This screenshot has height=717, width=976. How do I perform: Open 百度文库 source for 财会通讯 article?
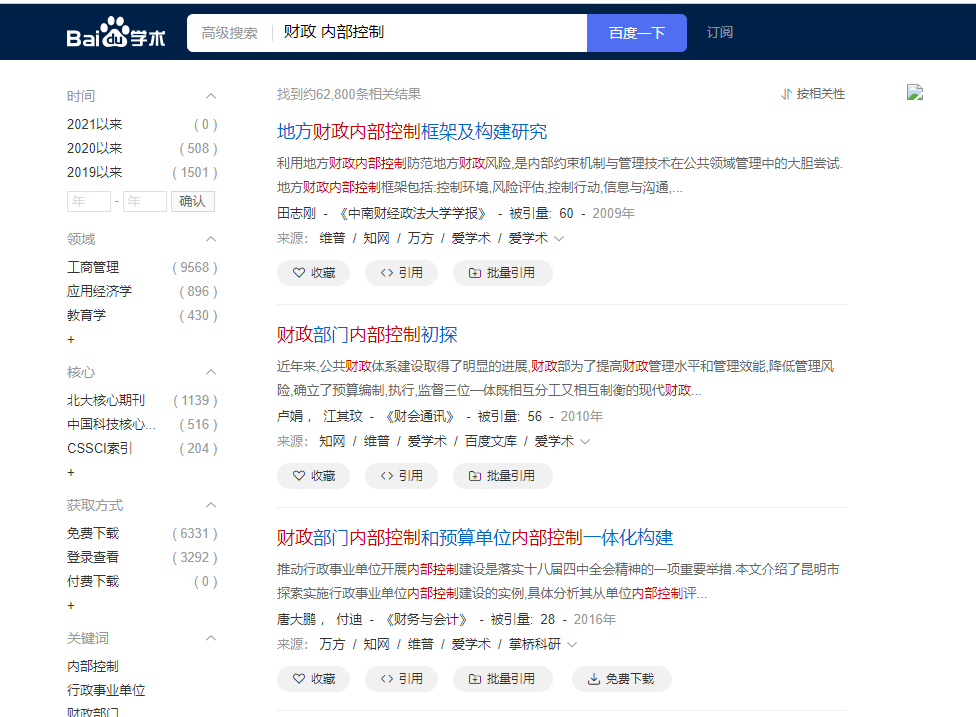[490, 441]
